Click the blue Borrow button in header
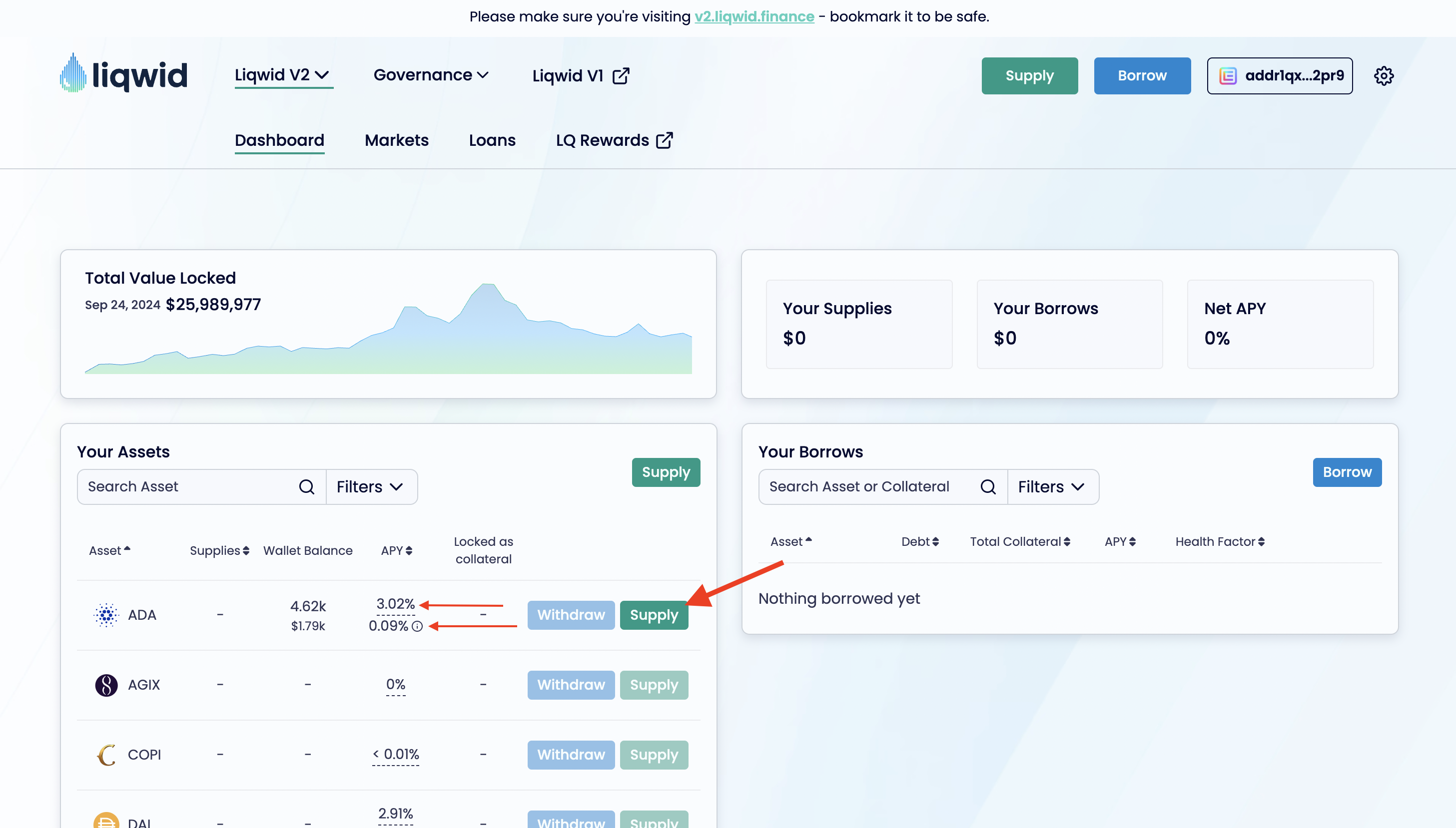 click(1142, 75)
